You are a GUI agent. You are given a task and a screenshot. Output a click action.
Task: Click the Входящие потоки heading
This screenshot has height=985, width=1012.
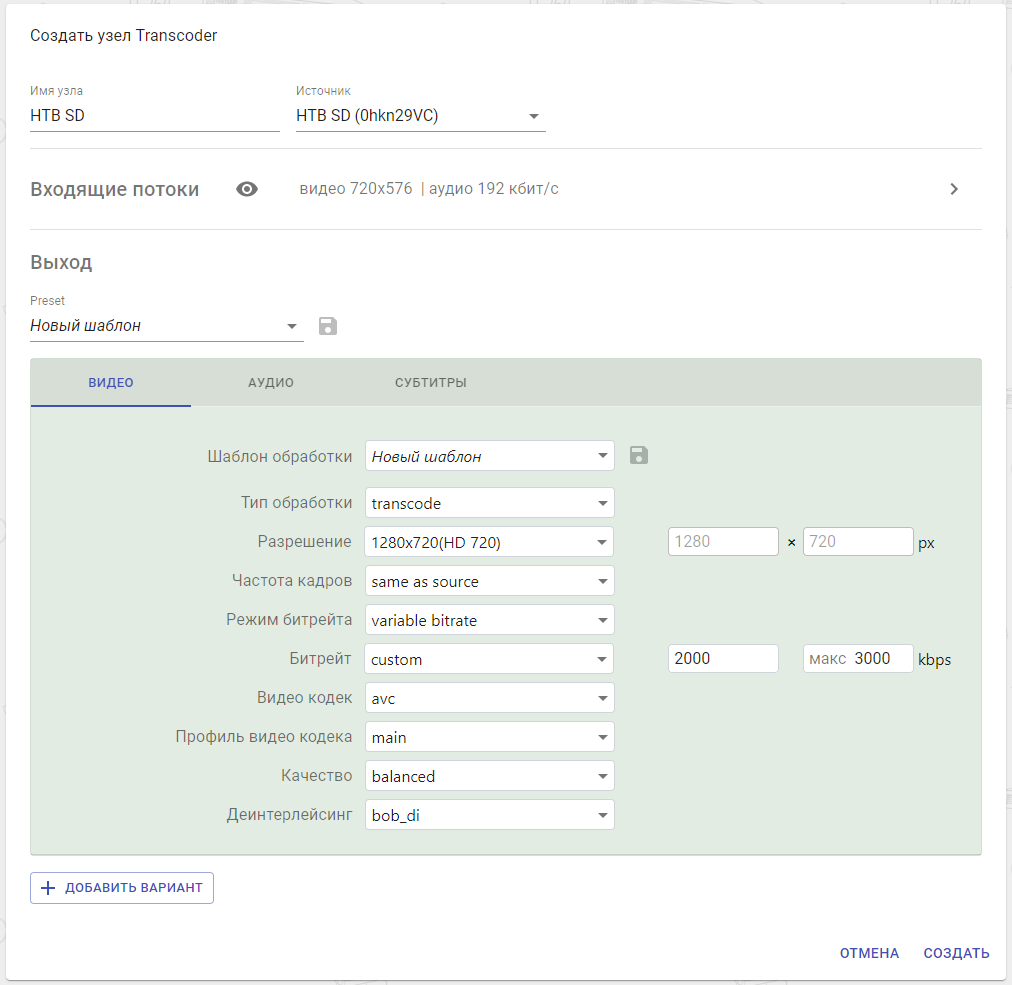point(115,189)
